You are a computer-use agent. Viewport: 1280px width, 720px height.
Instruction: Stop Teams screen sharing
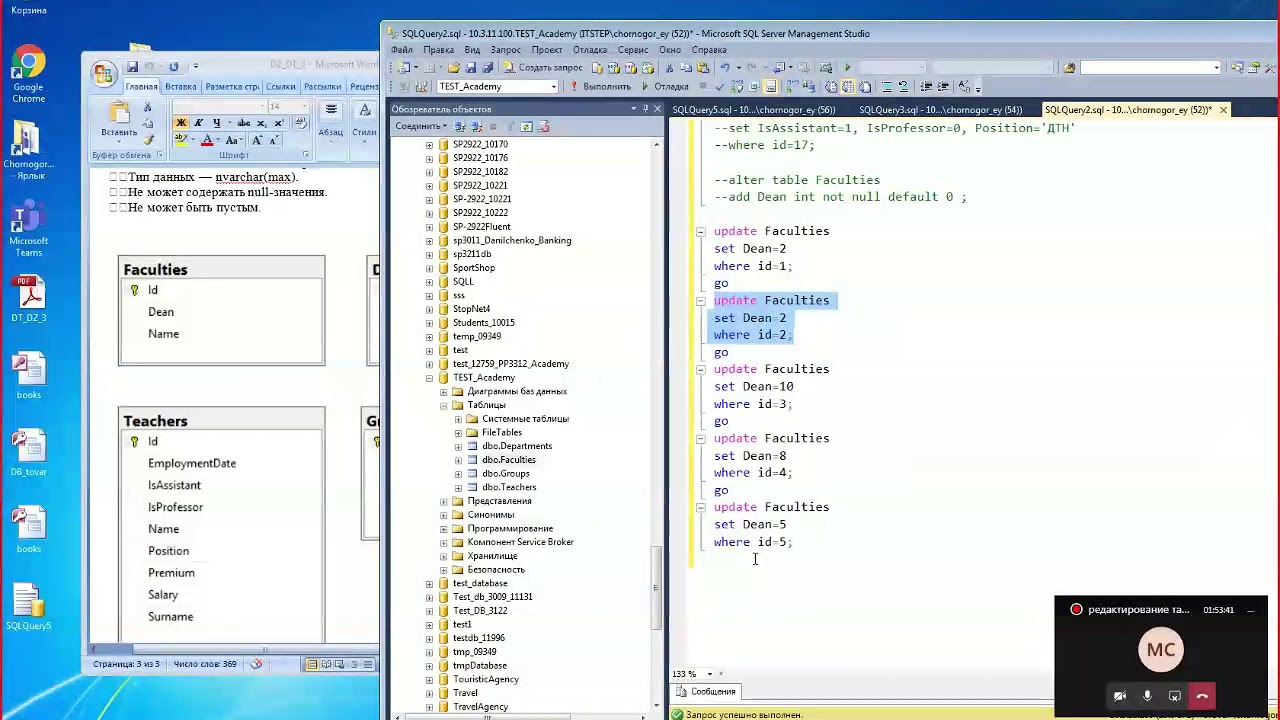[1175, 696]
